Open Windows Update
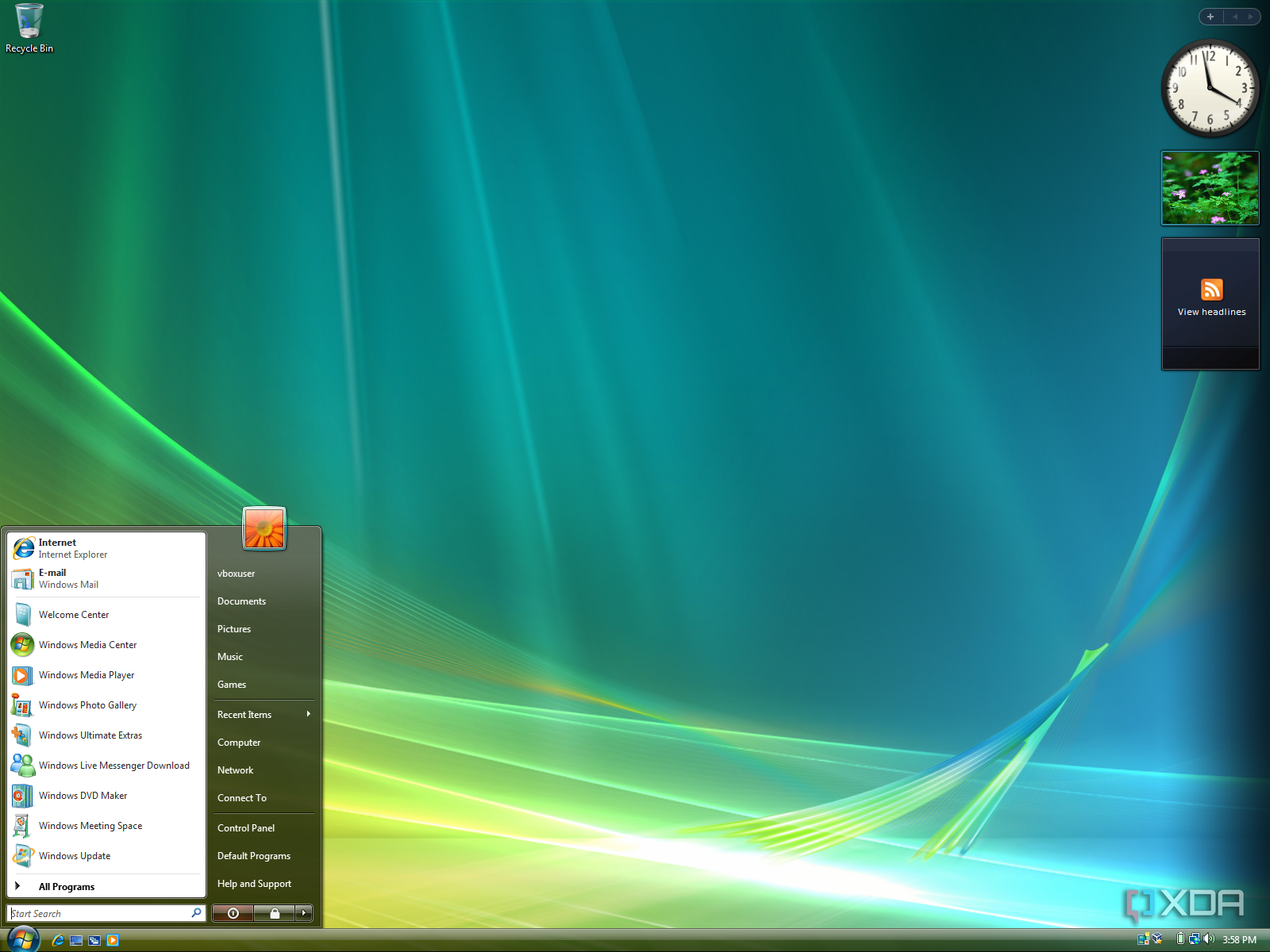 pos(106,856)
